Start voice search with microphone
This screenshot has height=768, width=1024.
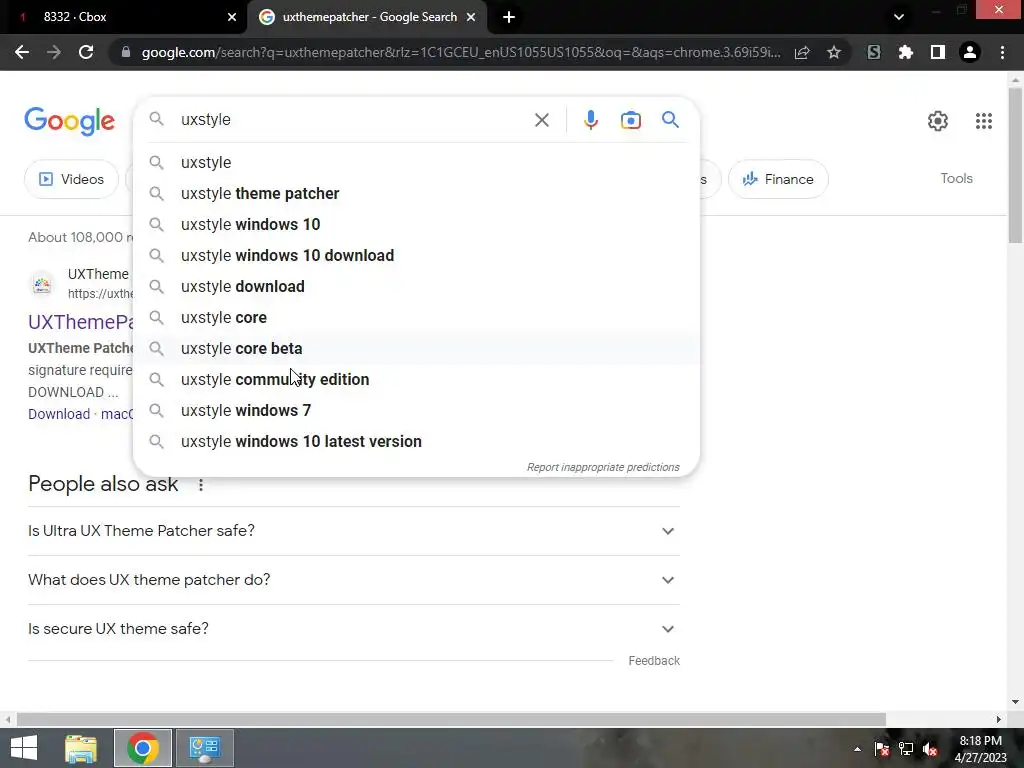click(591, 120)
